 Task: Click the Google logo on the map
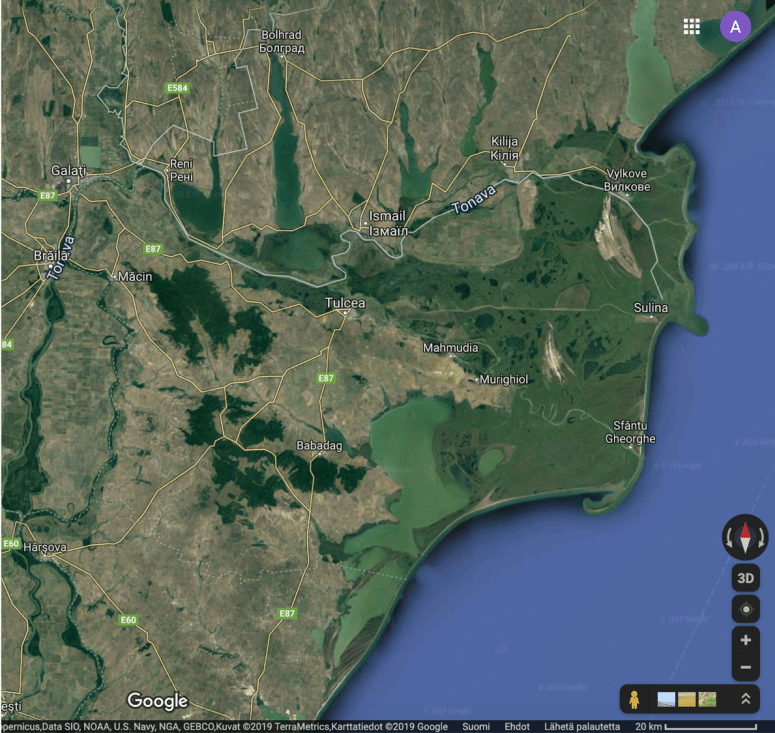tap(157, 701)
